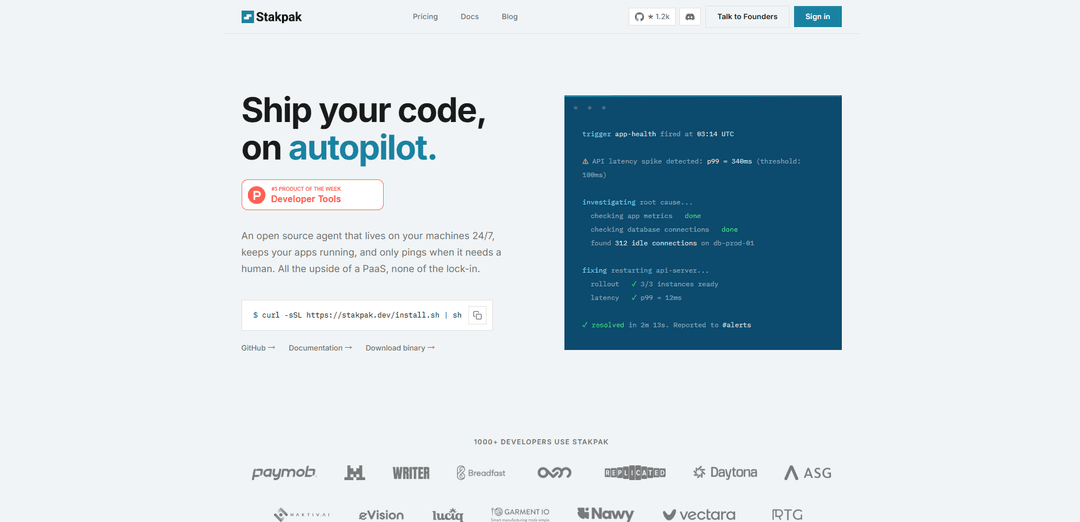Go to Docs in navigation
The height and width of the screenshot is (522, 1080).
(469, 16)
